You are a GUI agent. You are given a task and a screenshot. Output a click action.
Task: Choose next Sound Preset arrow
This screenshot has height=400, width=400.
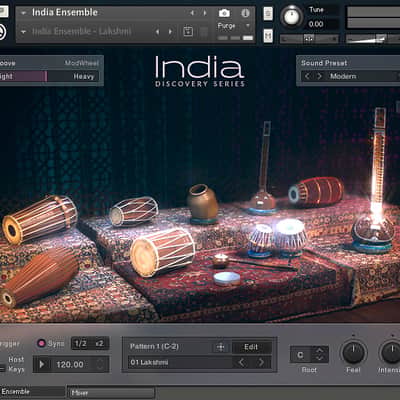319,76
